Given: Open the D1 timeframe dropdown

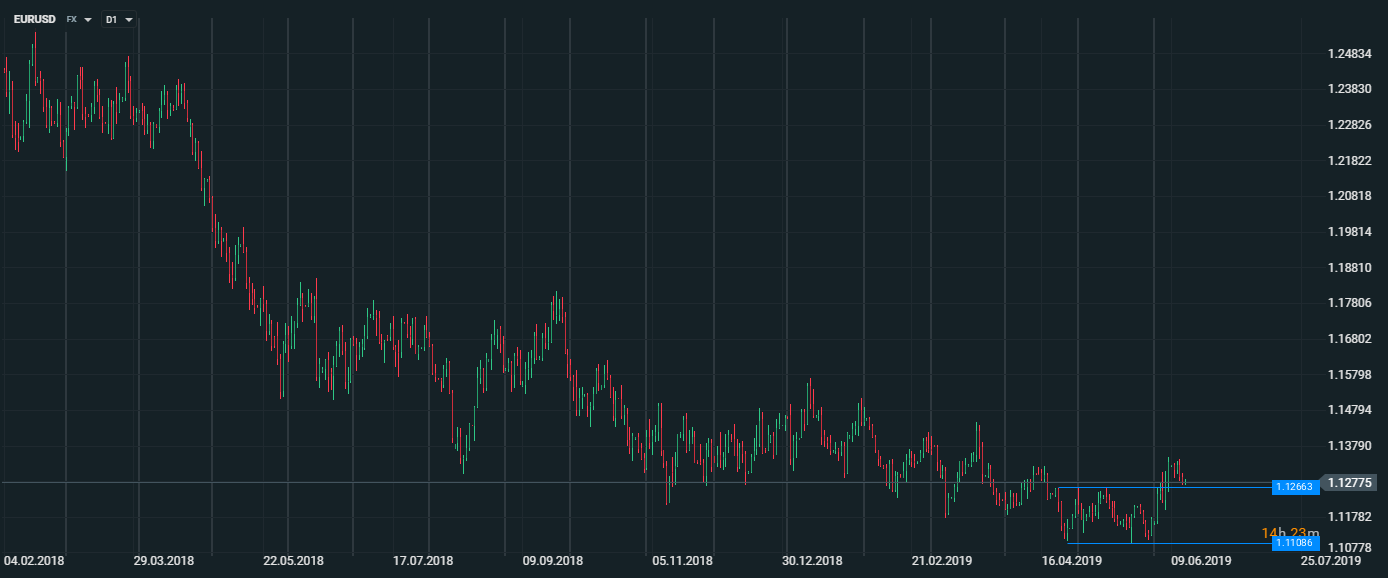Looking at the screenshot, I should pyautogui.click(x=119, y=19).
